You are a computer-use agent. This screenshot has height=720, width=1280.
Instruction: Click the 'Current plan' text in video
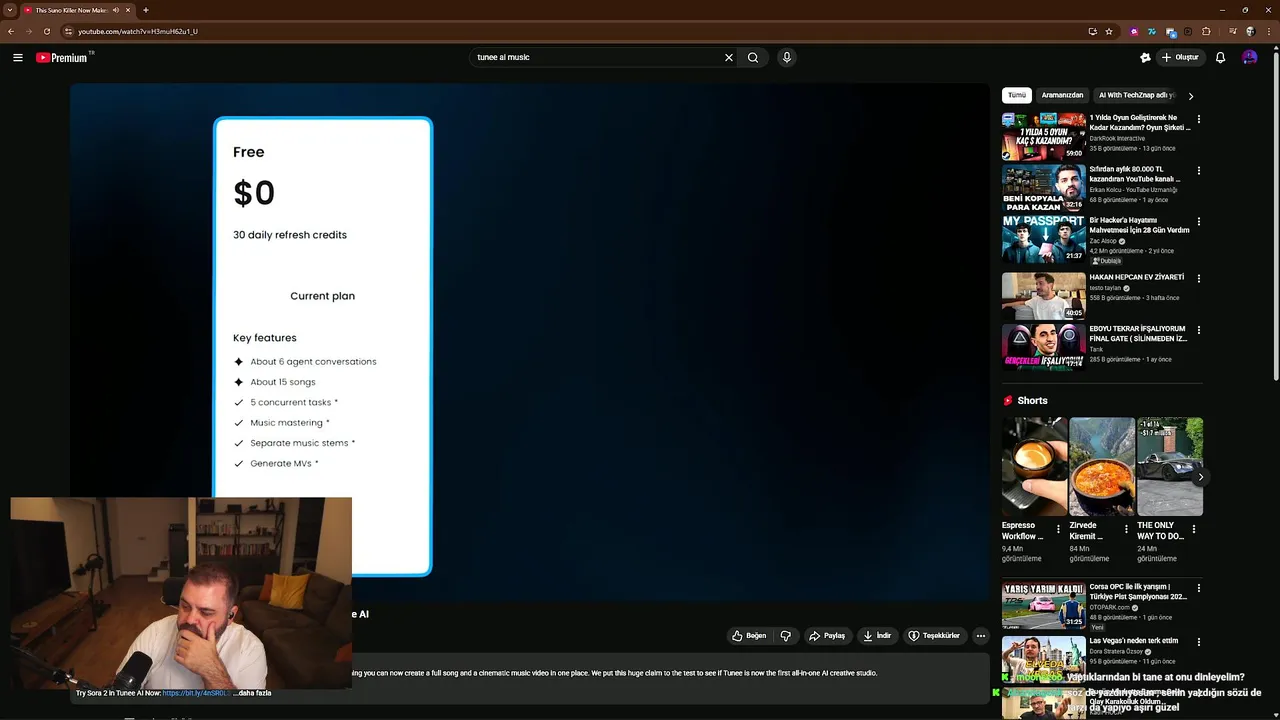pos(322,296)
